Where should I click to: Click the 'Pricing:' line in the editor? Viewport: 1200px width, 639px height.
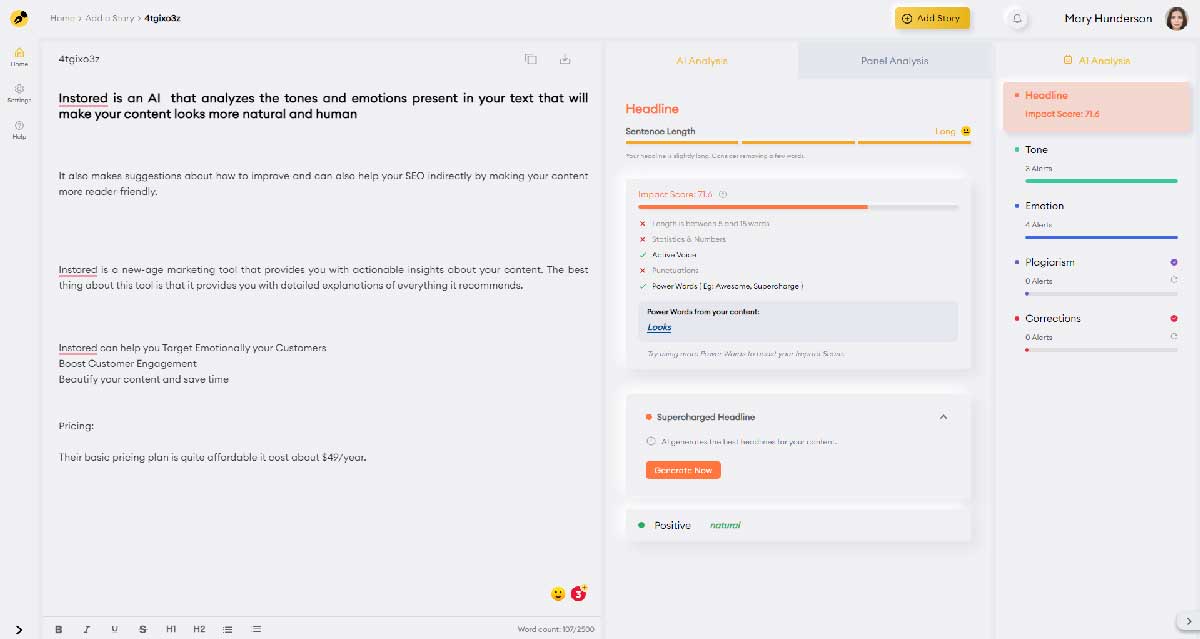click(76, 426)
